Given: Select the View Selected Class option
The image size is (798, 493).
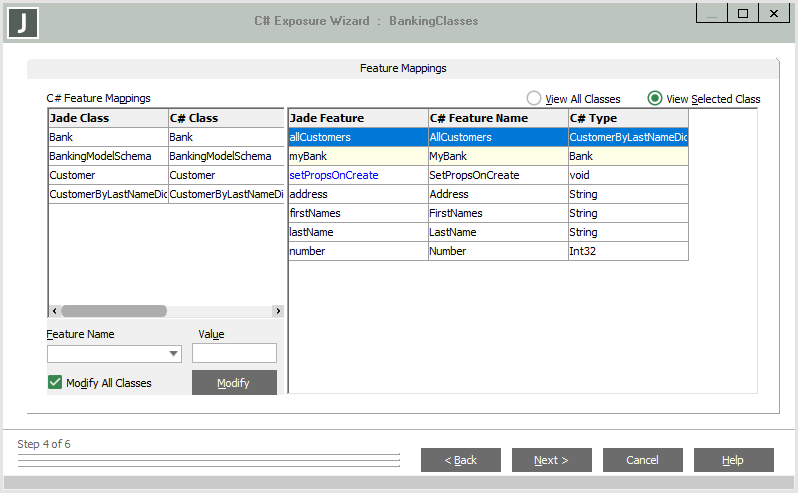Looking at the screenshot, I should pos(655,99).
